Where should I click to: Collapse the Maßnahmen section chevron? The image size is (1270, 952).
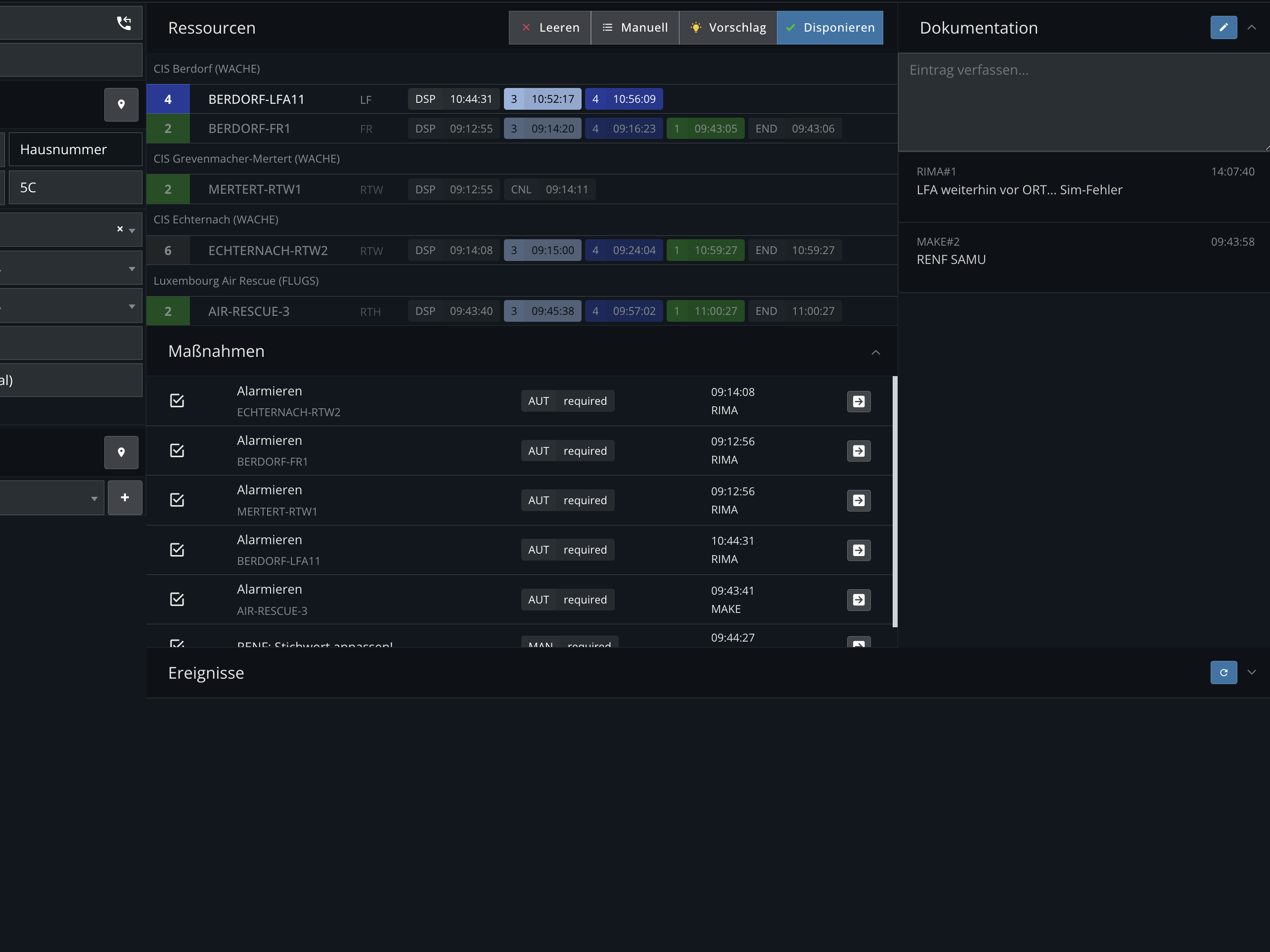pyautogui.click(x=875, y=352)
